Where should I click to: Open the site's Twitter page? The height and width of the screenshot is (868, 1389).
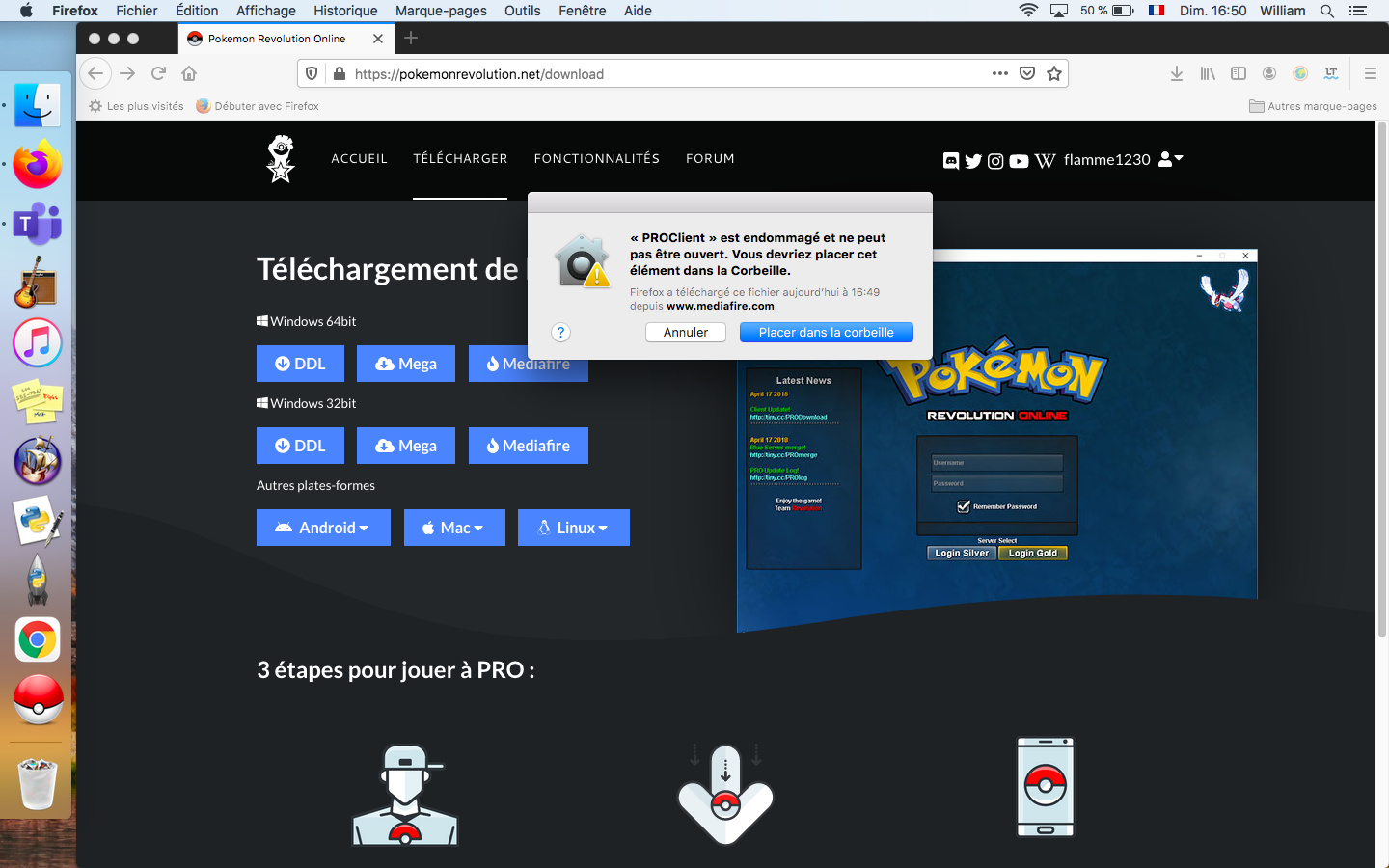coord(973,161)
